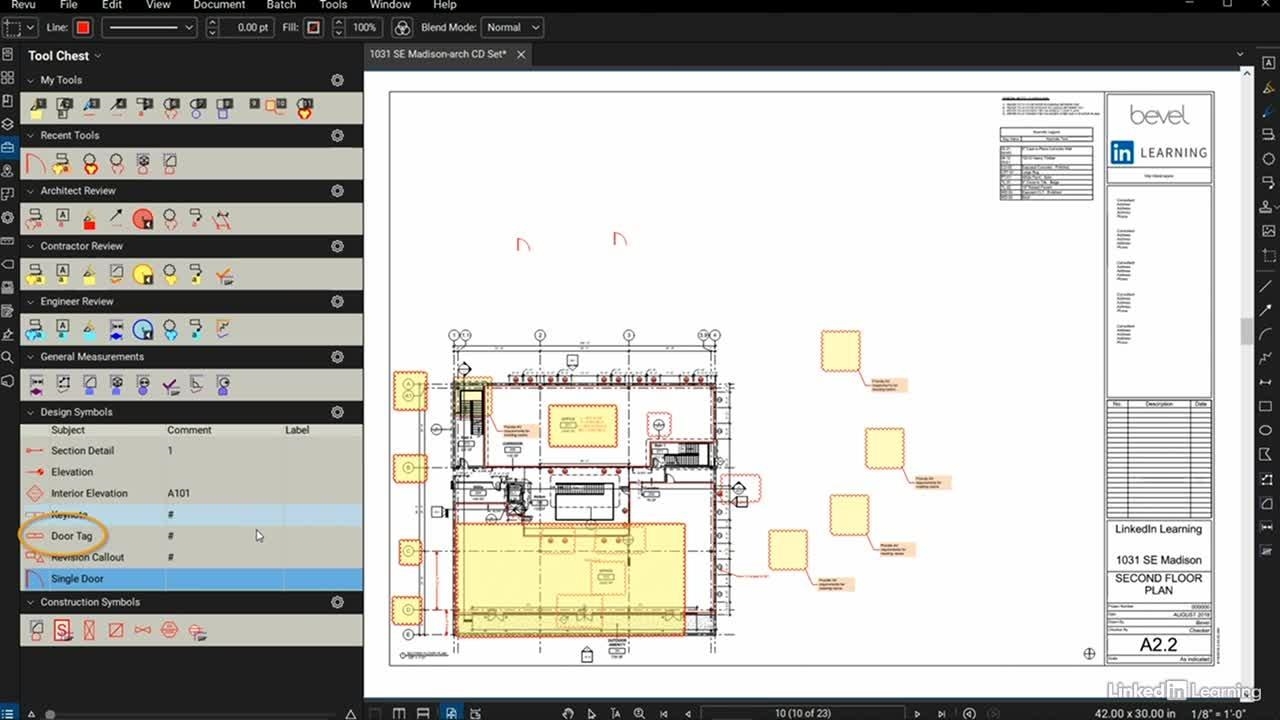1280x720 pixels.
Task: Click the cloud tool in Architect Review
Action: click(x=170, y=218)
